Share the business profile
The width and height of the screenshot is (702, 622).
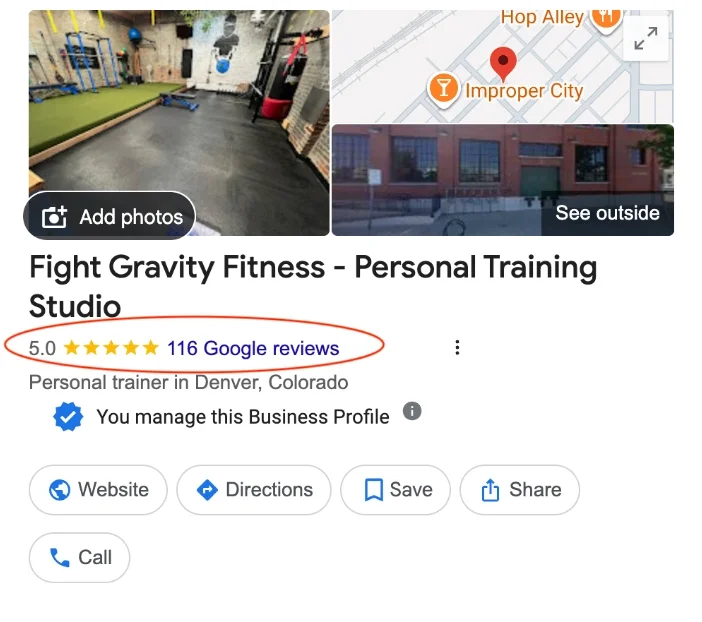520,489
